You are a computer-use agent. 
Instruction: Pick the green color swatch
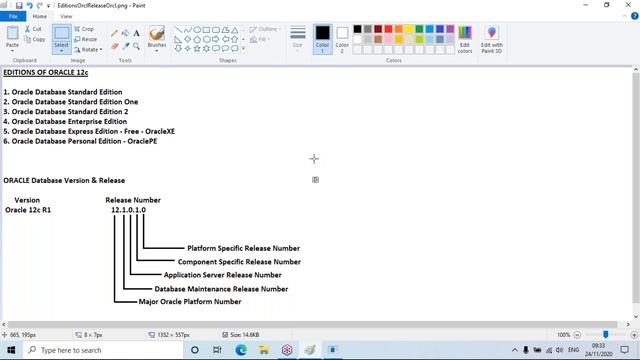point(419,29)
